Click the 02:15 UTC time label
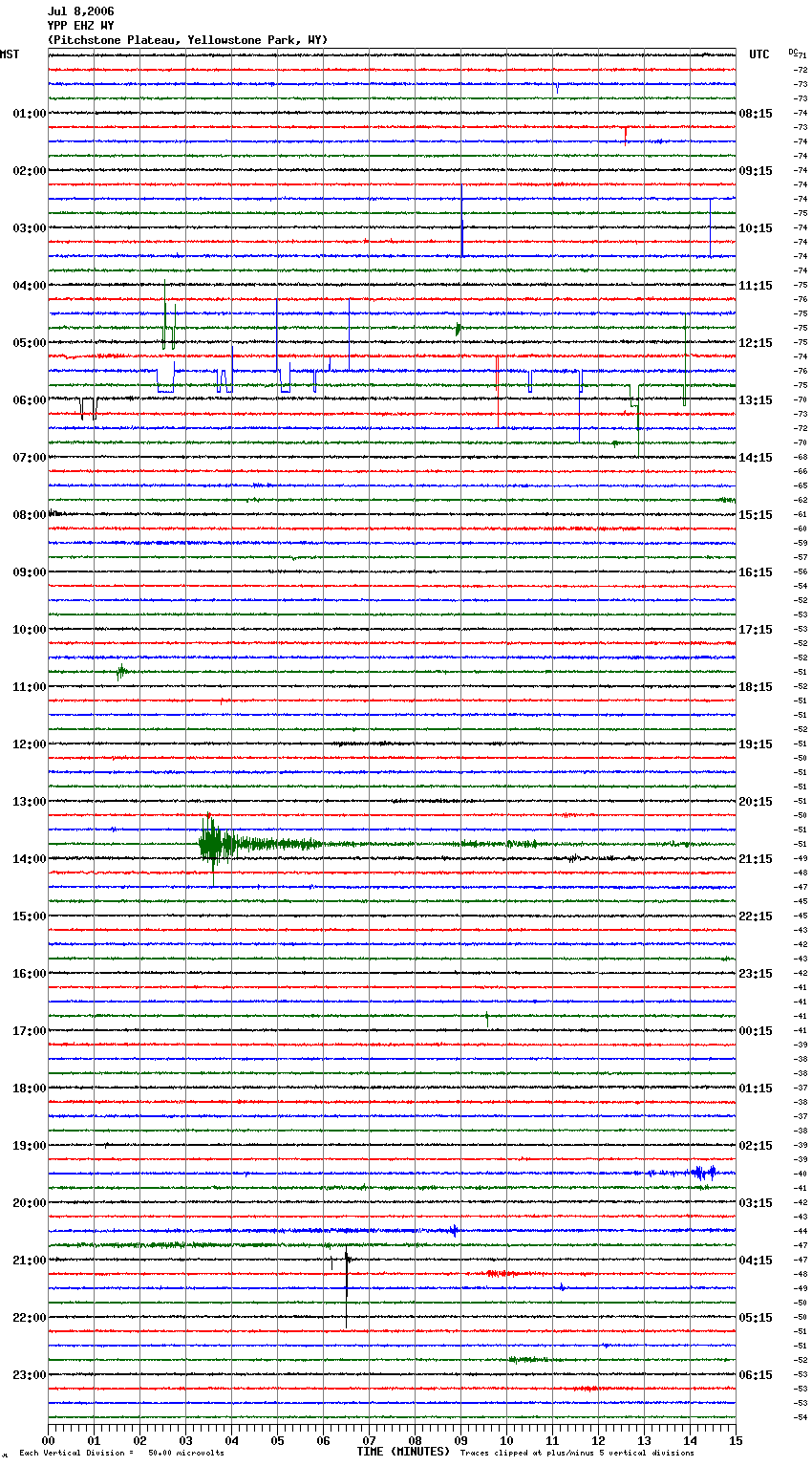The image size is (812, 1466). [756, 1146]
